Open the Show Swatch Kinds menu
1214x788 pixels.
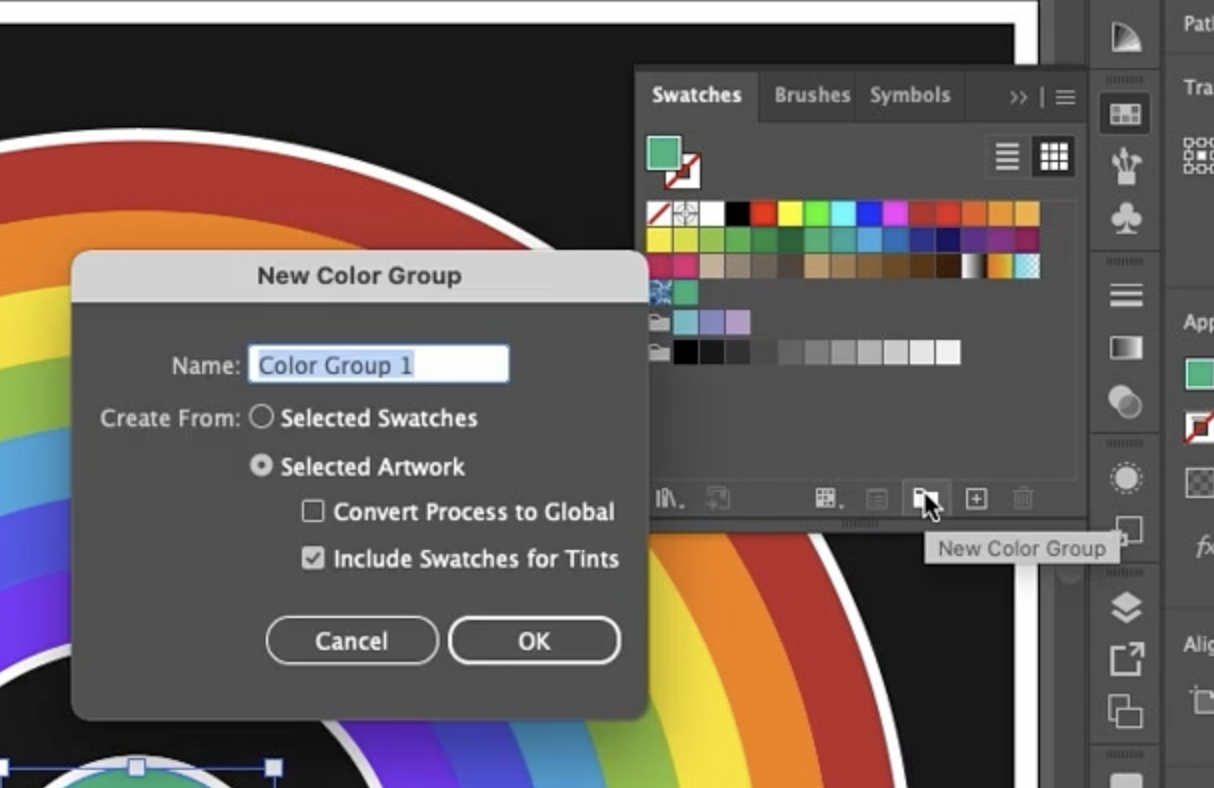pos(828,498)
